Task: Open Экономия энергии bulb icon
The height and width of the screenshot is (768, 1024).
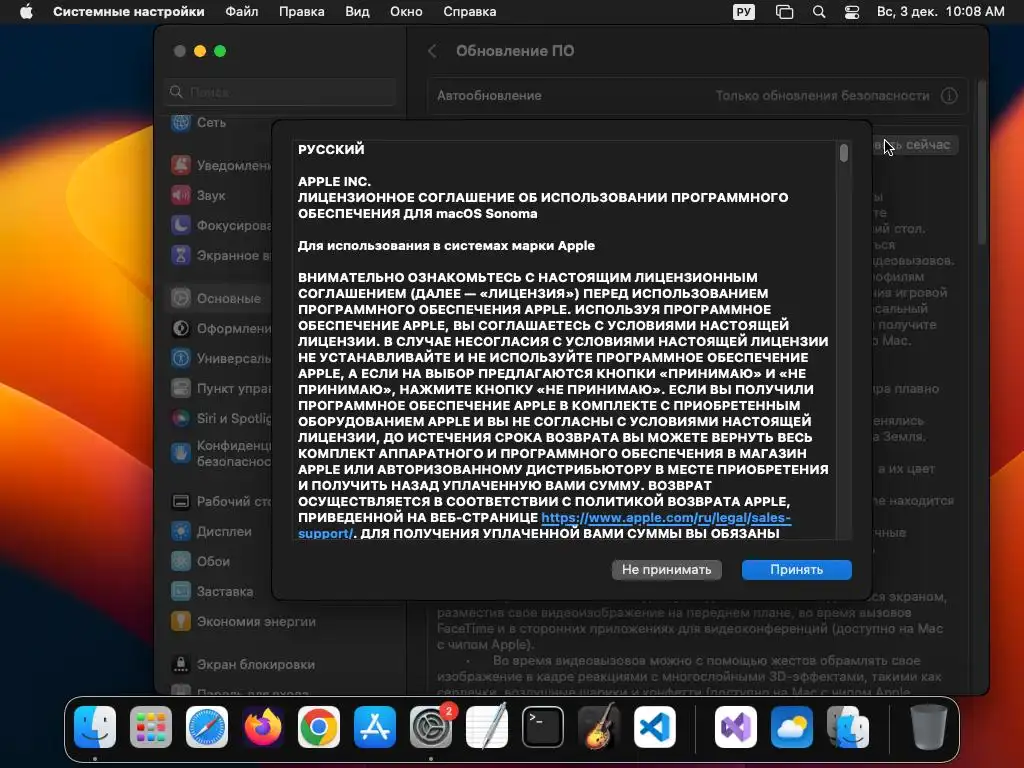Action: pos(181,621)
